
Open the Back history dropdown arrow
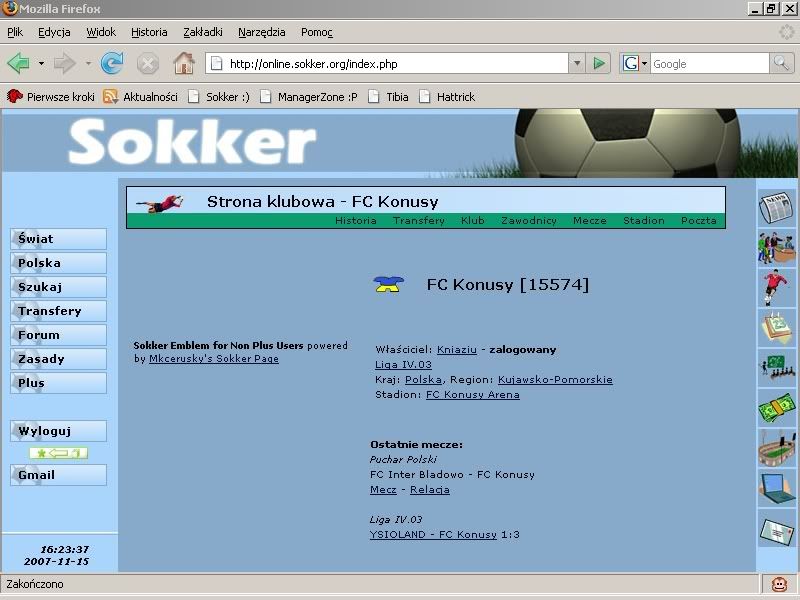coord(41,64)
